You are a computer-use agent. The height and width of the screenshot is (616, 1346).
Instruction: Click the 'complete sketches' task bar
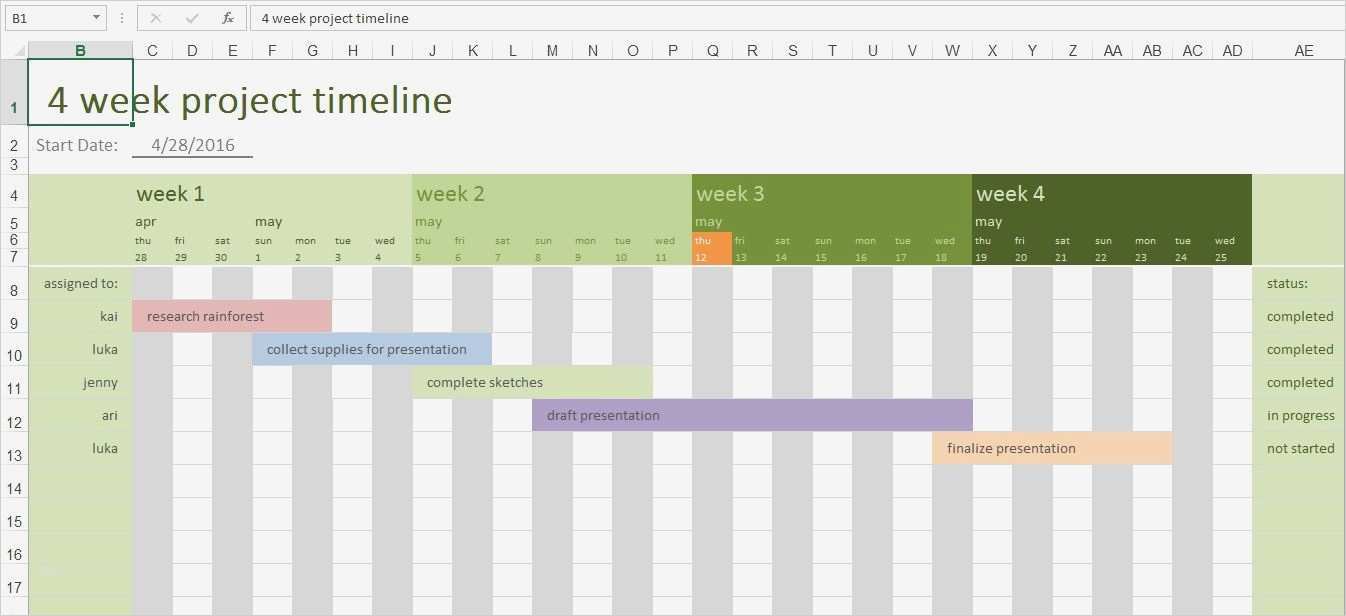[x=532, y=382]
